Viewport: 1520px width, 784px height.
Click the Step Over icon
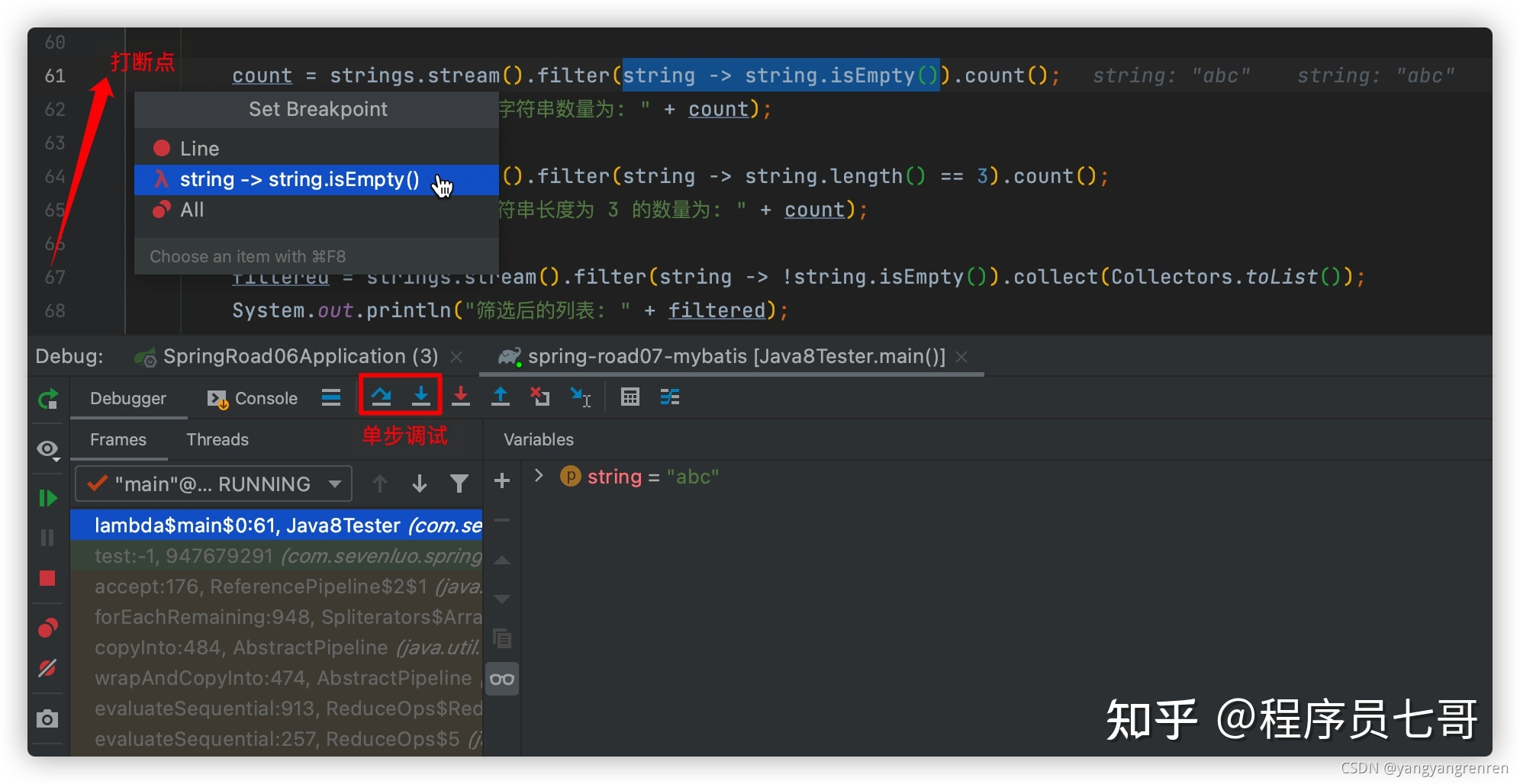(381, 396)
